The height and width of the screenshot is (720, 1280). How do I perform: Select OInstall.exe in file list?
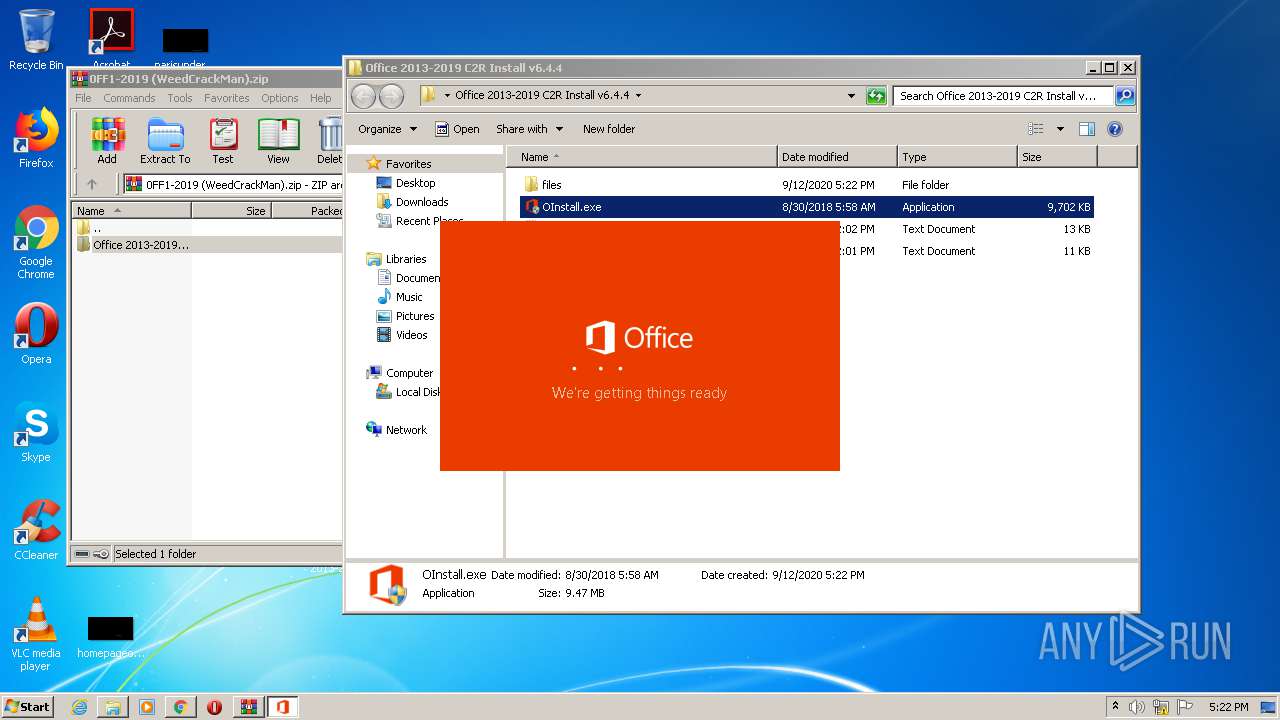806,207
